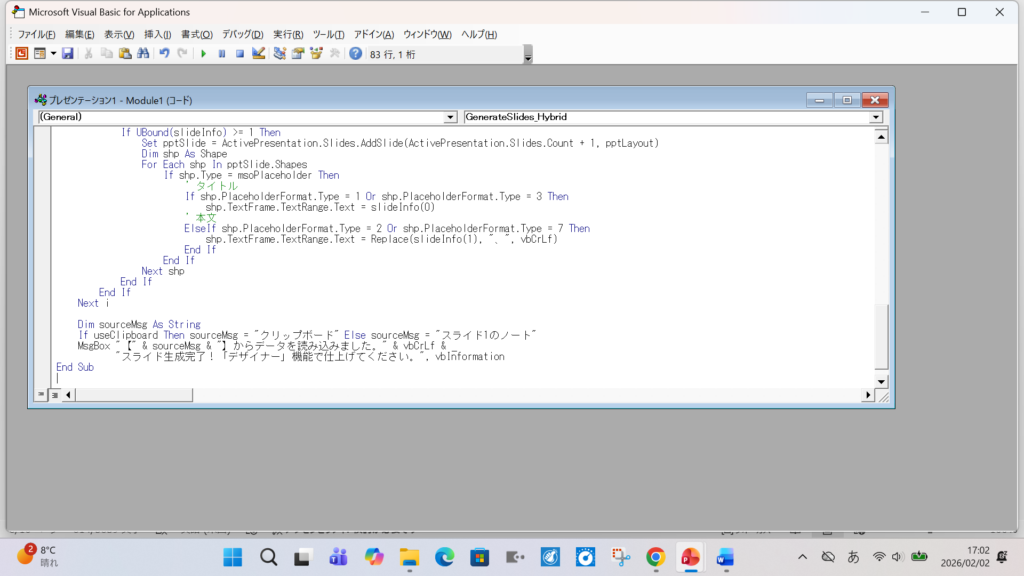Open the Project Explorer toolbar icon
The height and width of the screenshot is (576, 1024).
(278, 54)
